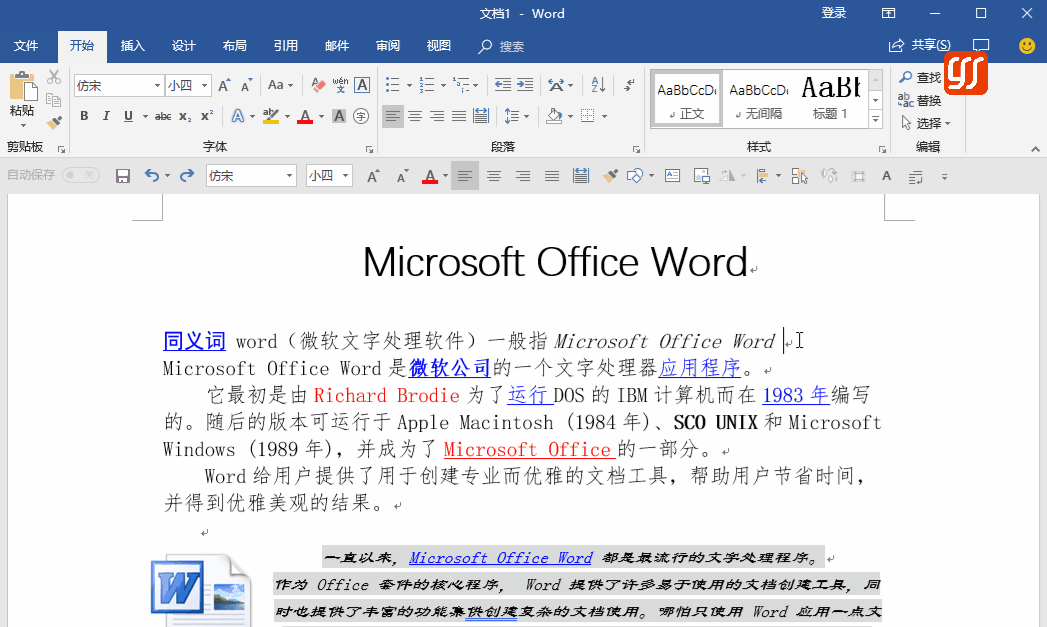1047x627 pixels.
Task: Apply distributed alignment in the ribbon
Action: point(481,116)
